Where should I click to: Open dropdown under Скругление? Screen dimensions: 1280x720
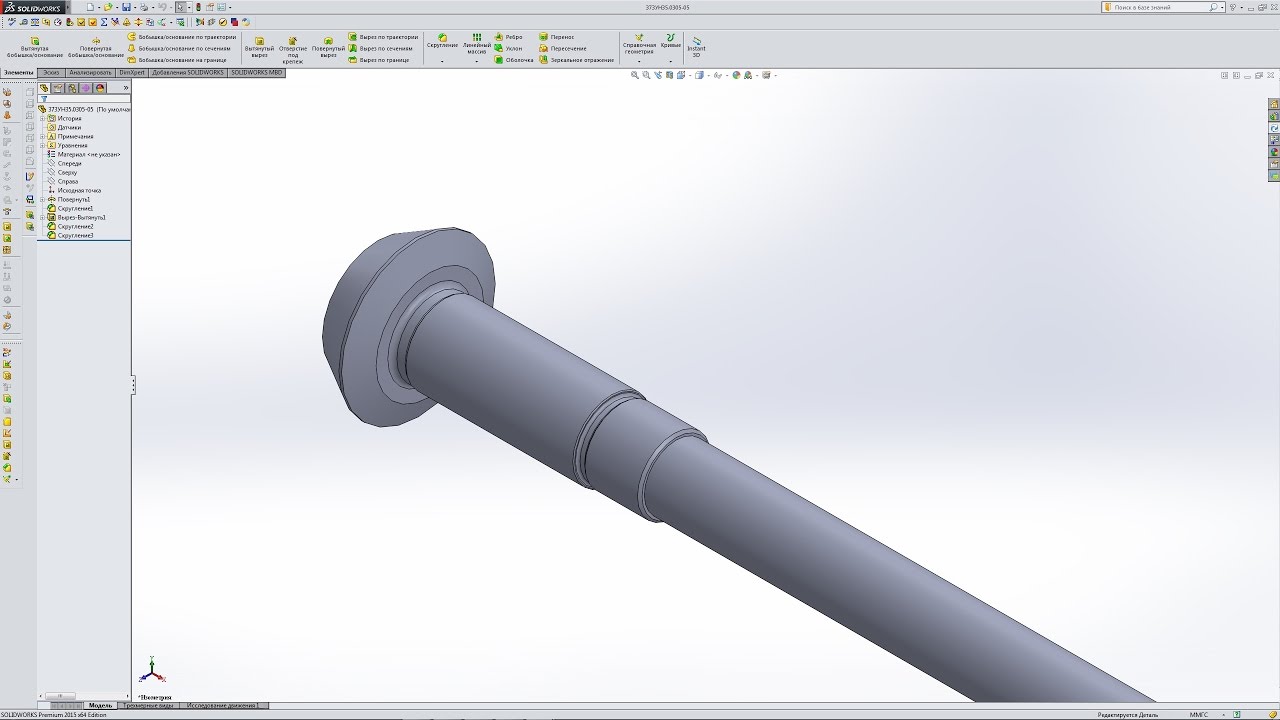click(x=442, y=62)
